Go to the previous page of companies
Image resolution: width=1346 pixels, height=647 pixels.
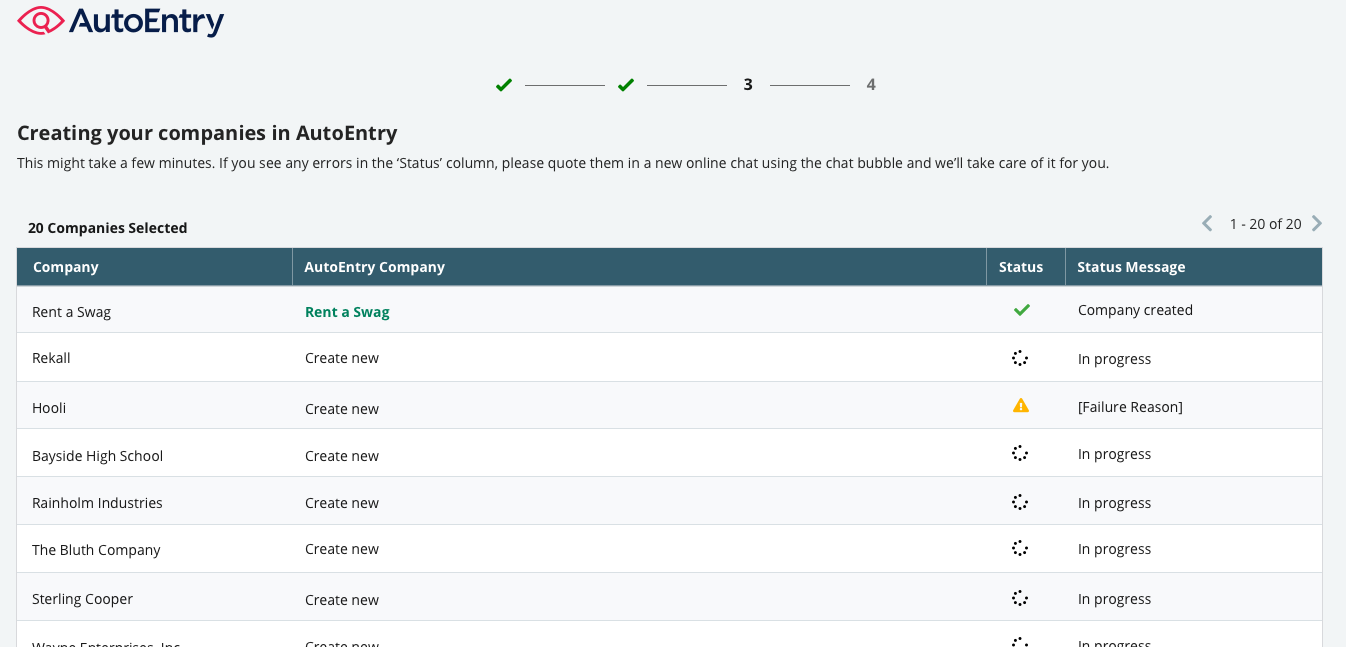(x=1207, y=223)
